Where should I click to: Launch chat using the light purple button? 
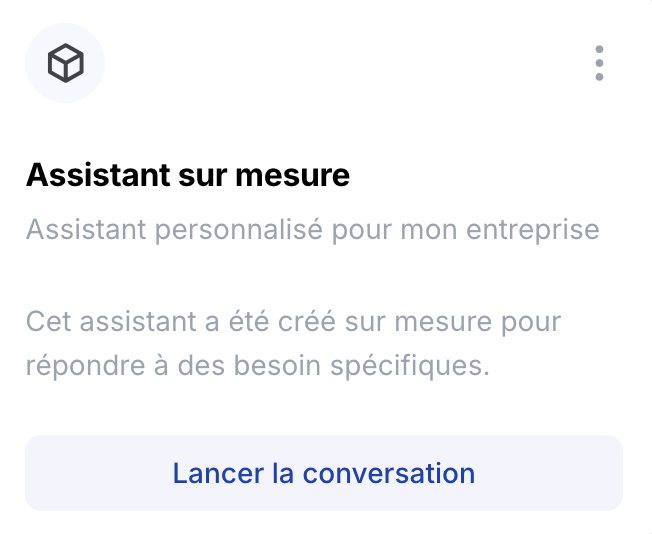[324, 473]
